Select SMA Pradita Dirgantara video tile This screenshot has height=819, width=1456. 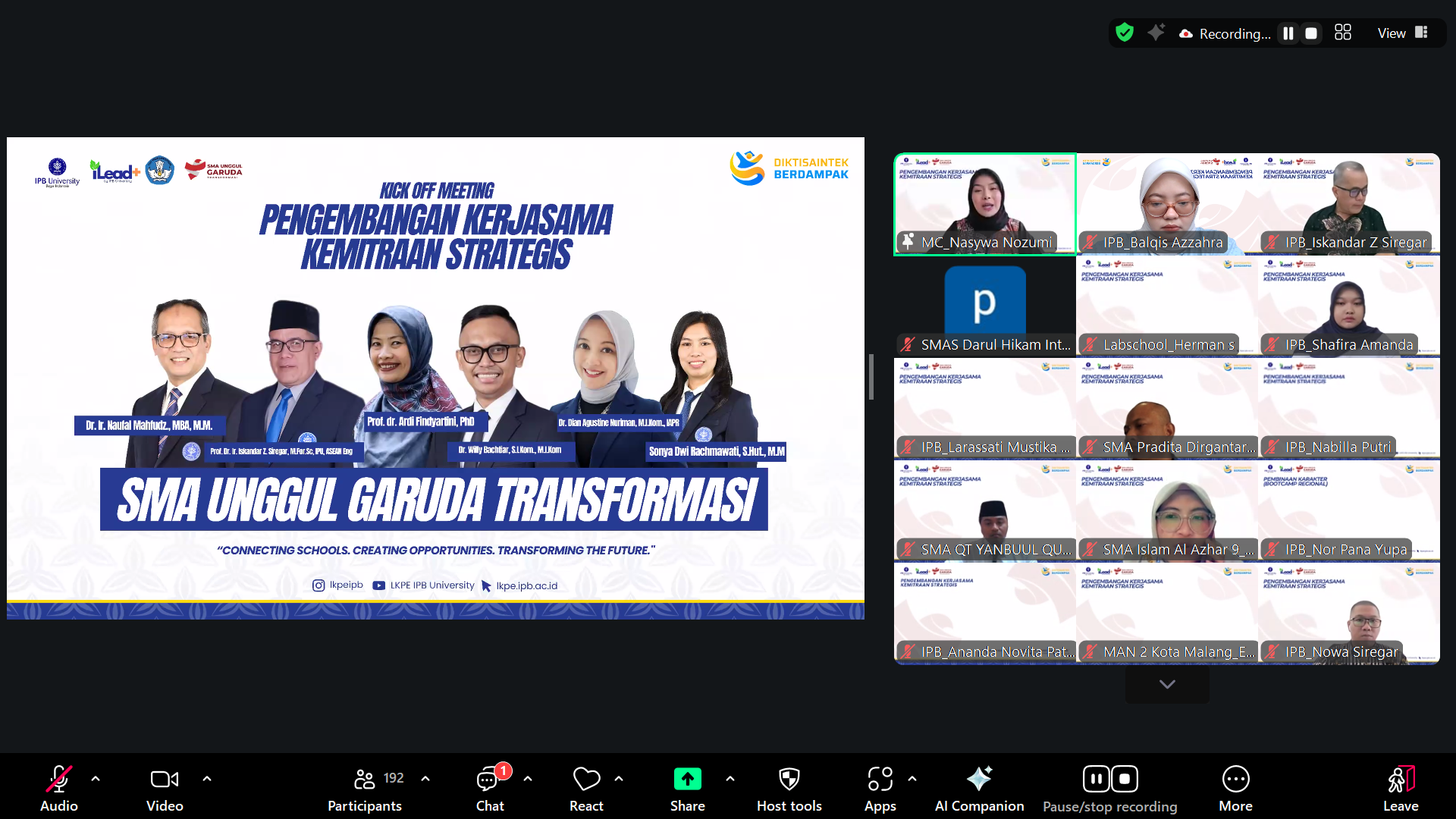click(1167, 409)
